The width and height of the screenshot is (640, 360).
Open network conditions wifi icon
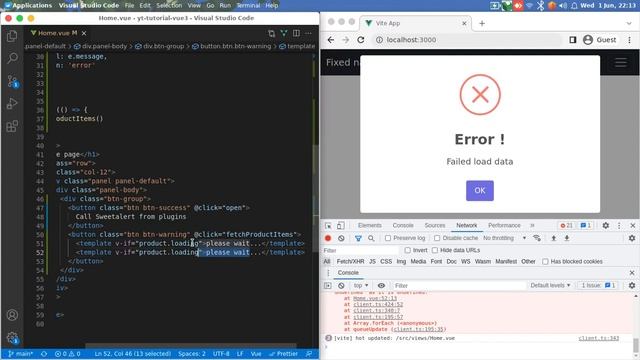[x=537, y=238]
